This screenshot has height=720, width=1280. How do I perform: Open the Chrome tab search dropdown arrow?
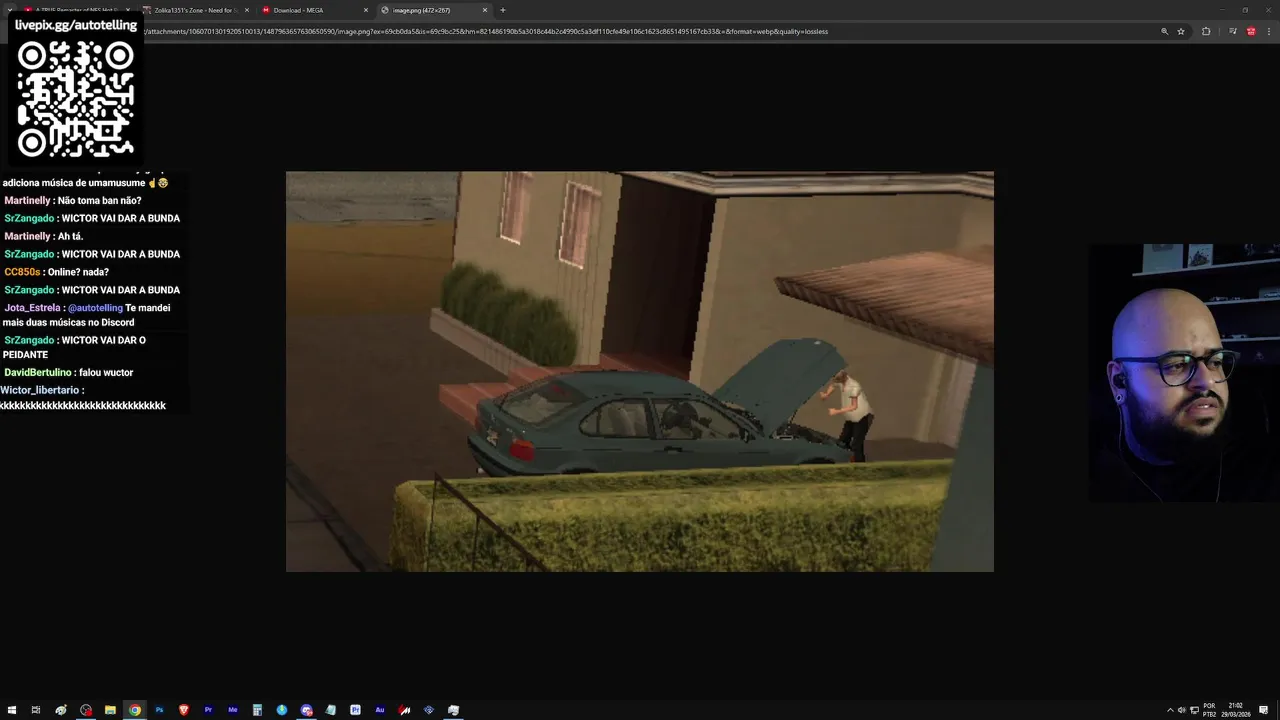10,10
